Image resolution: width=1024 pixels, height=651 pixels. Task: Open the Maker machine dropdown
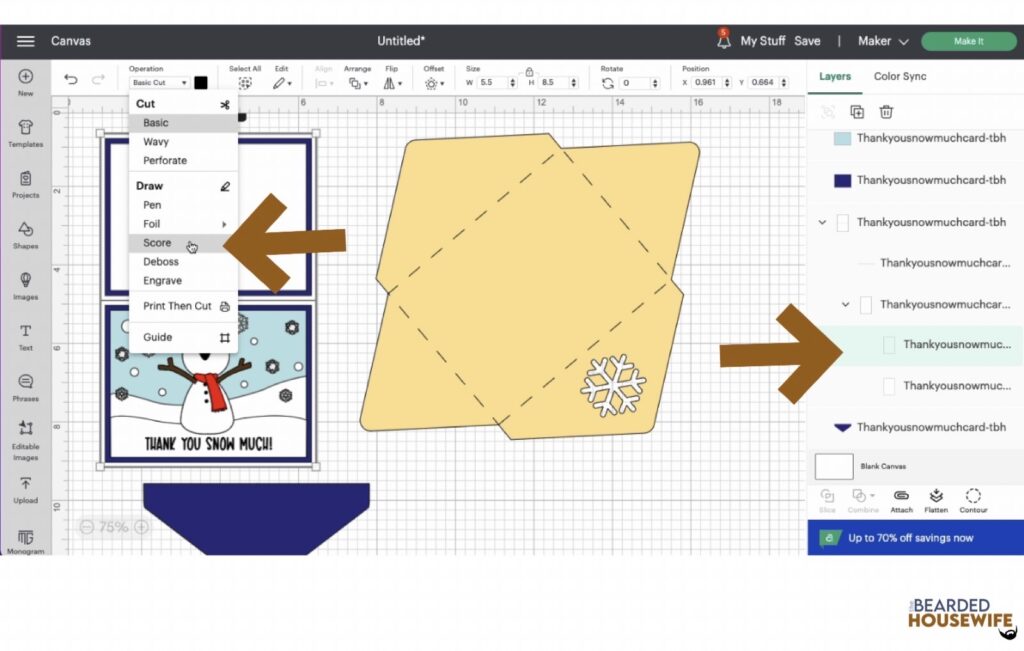click(883, 40)
